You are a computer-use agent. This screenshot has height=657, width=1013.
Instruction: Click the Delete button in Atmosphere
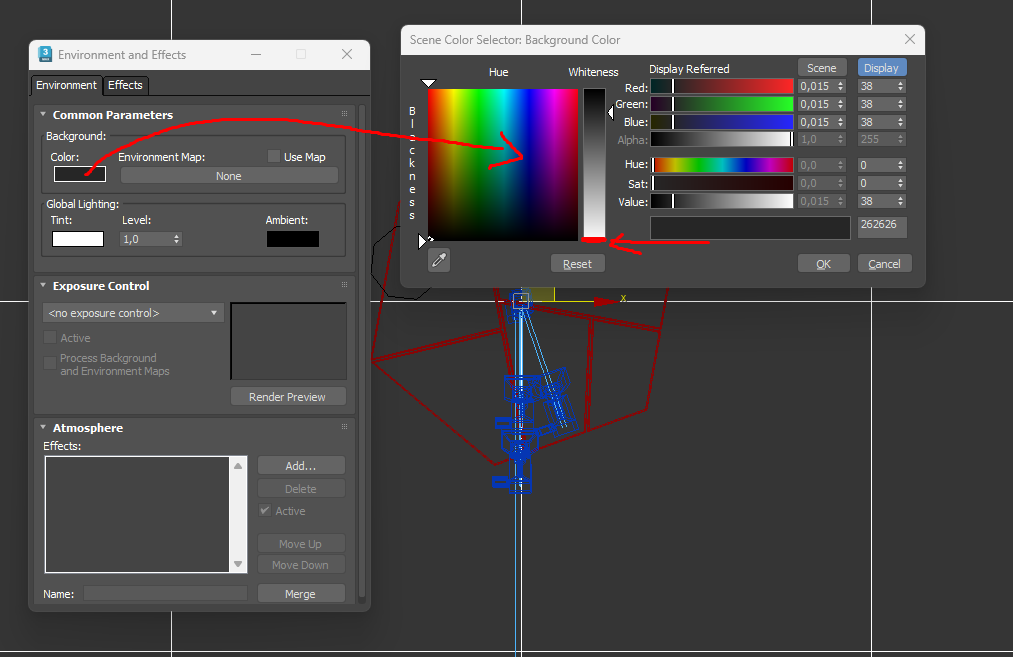300,489
